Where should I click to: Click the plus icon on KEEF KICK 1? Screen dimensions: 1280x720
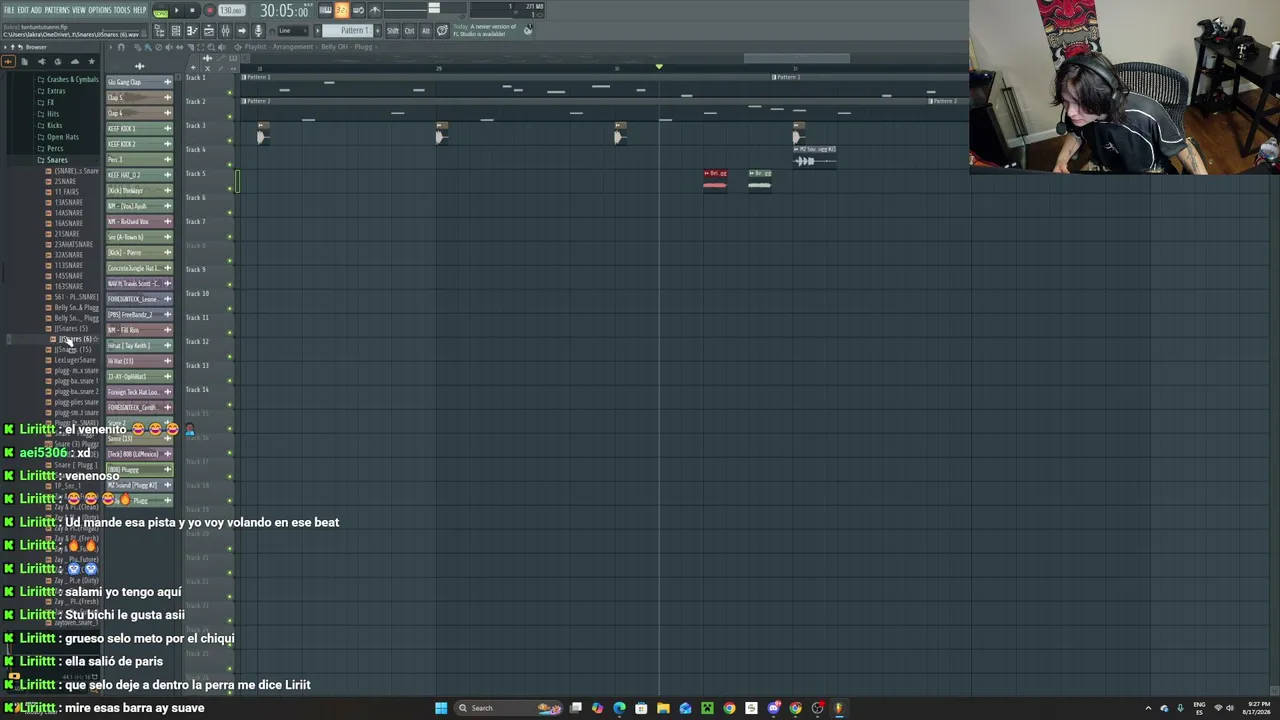click(x=167, y=129)
